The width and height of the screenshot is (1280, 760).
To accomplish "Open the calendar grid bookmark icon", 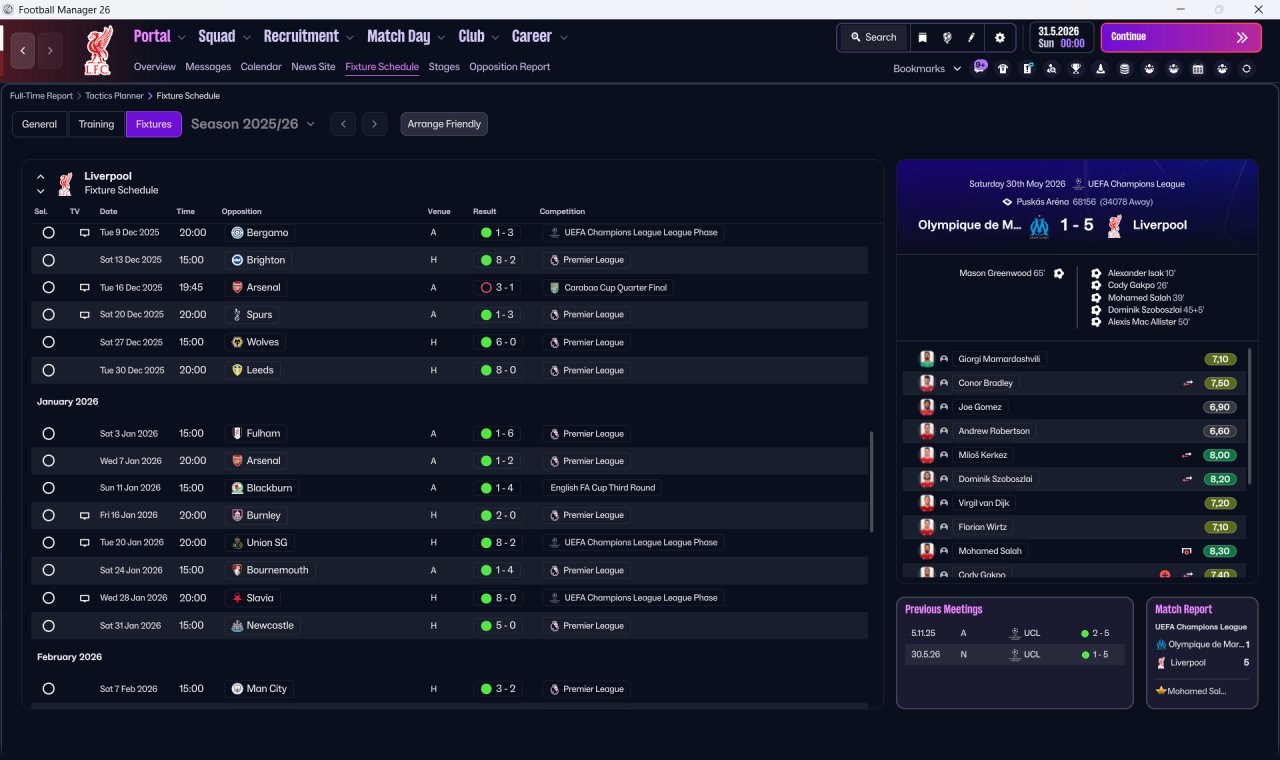I will pos(1198,69).
